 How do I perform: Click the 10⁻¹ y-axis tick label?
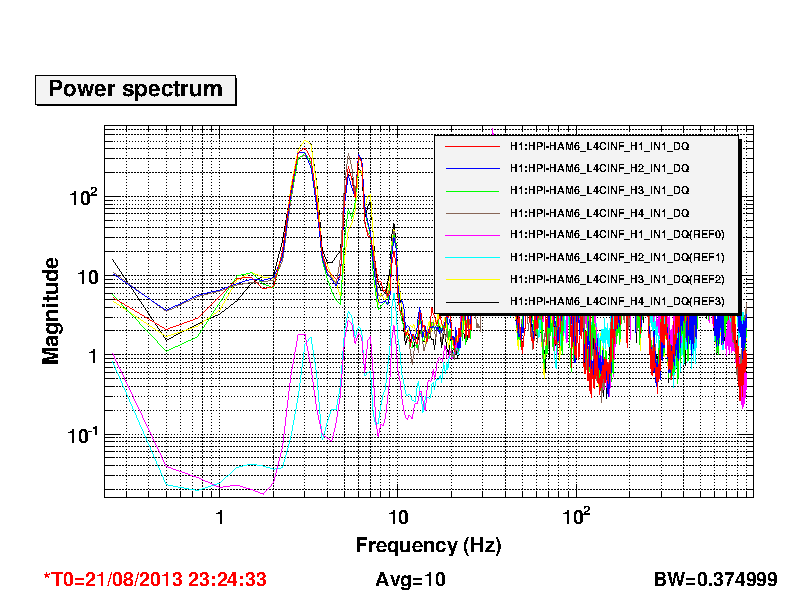tap(82, 435)
